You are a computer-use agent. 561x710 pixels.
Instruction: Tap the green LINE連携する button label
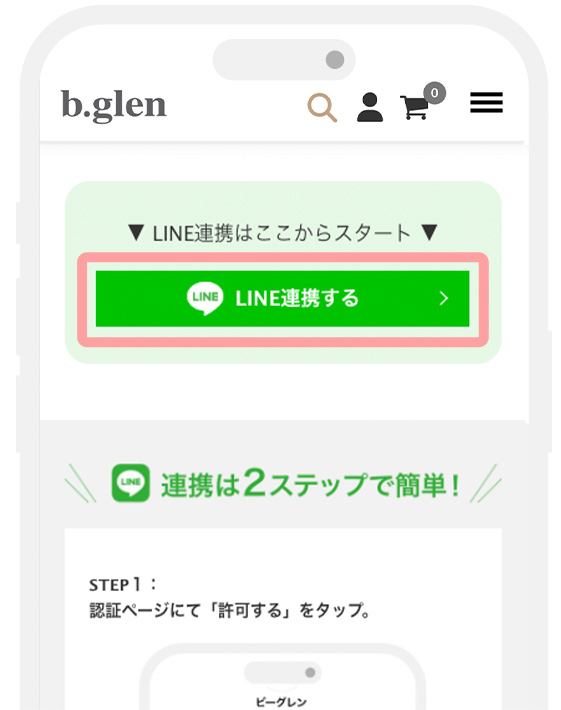point(297,298)
